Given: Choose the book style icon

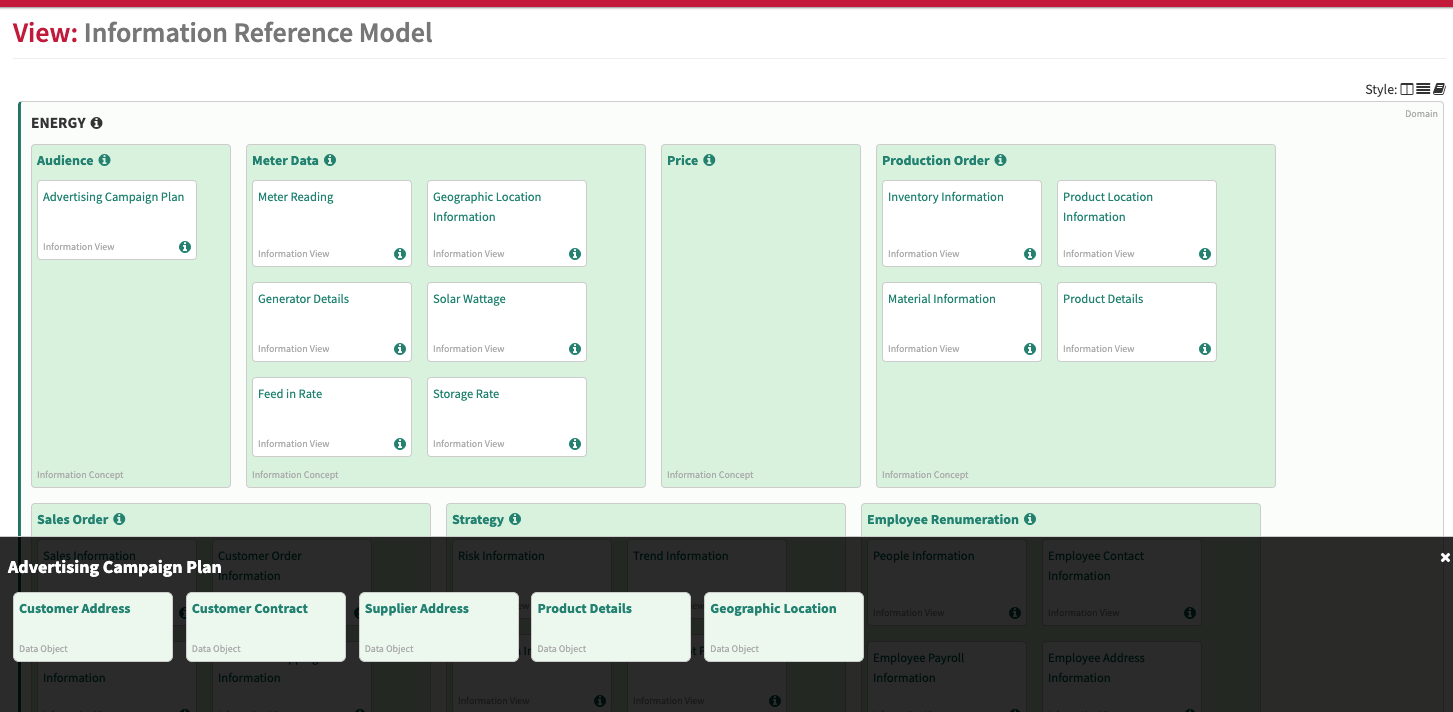Looking at the screenshot, I should tap(1439, 89).
